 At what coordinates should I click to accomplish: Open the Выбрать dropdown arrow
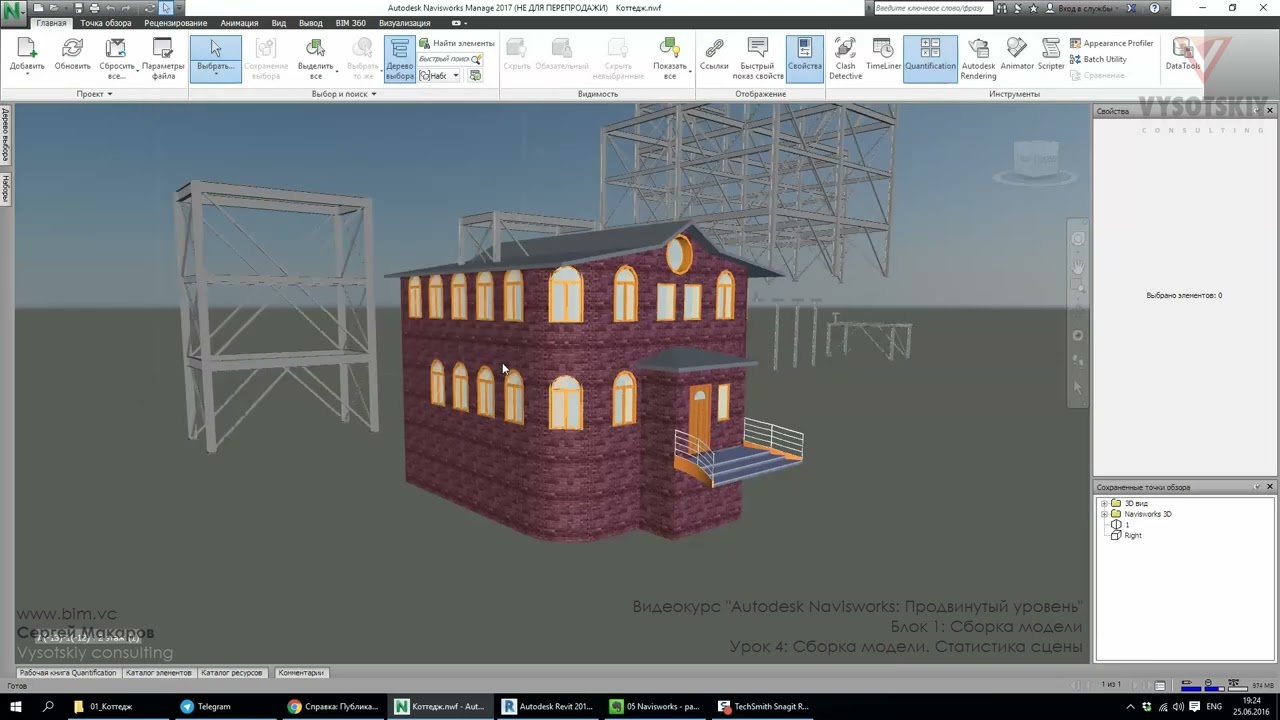click(x=216, y=75)
